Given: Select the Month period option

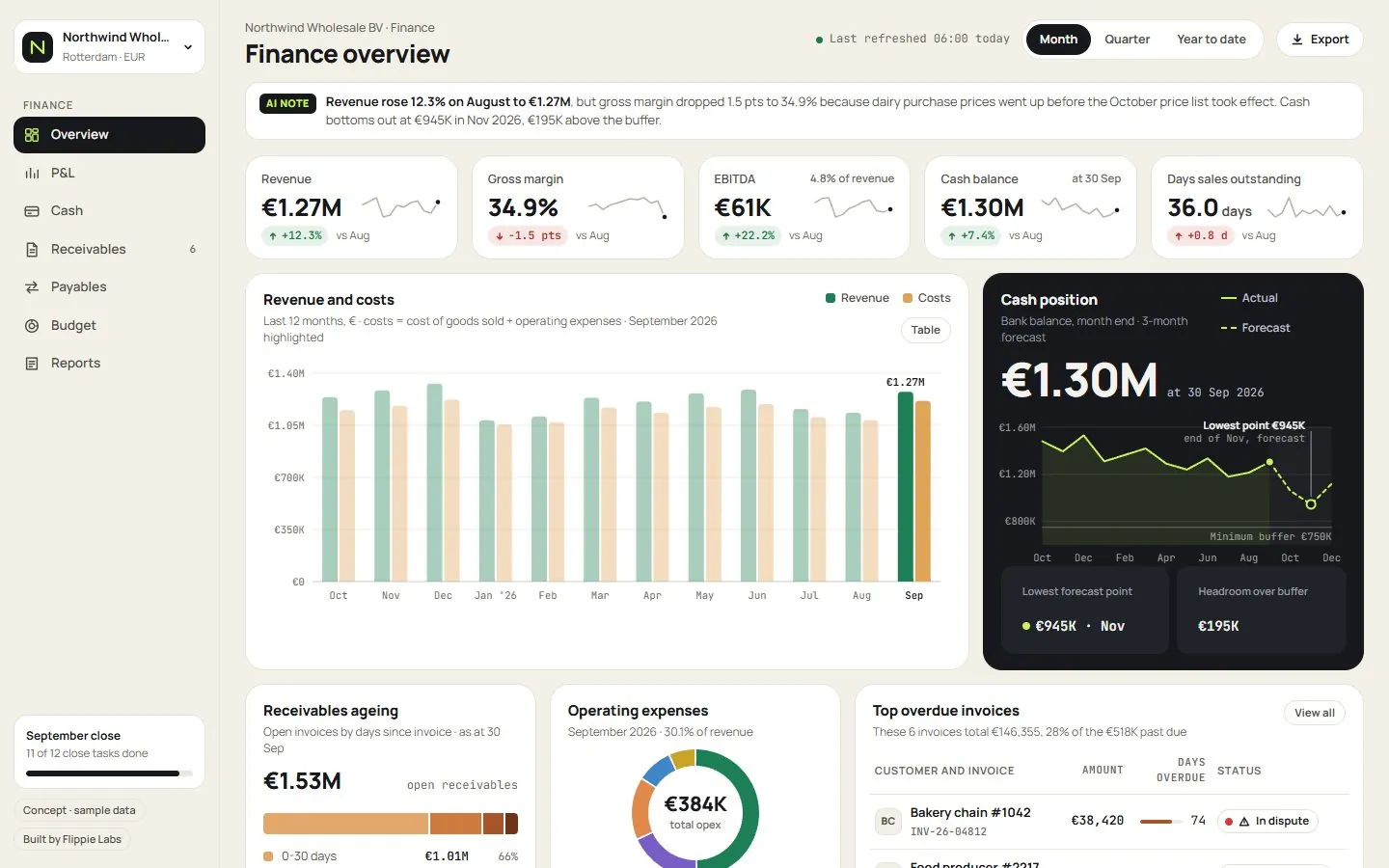Looking at the screenshot, I should click(1058, 40).
